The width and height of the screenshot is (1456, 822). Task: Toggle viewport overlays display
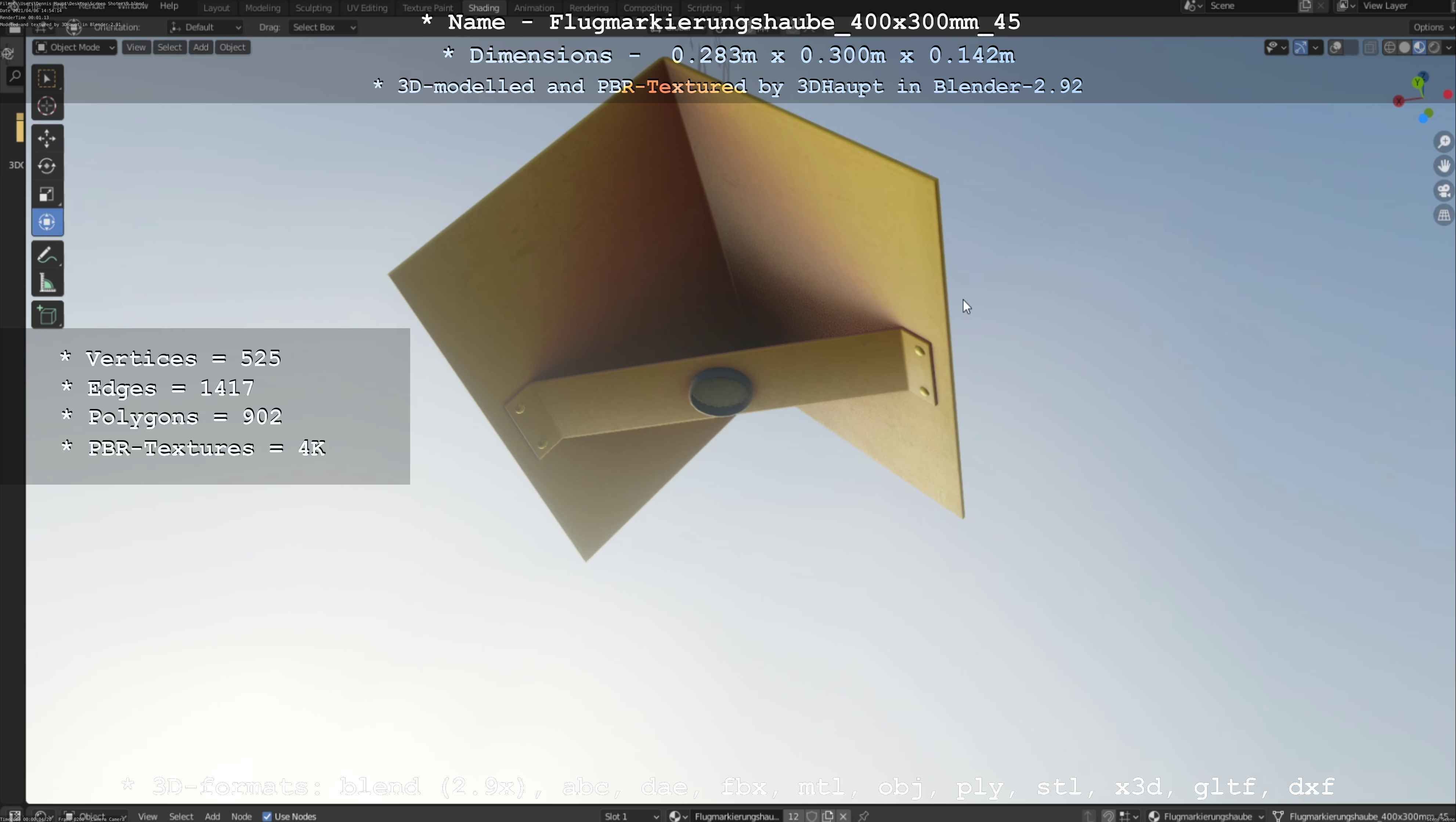pyautogui.click(x=1336, y=47)
